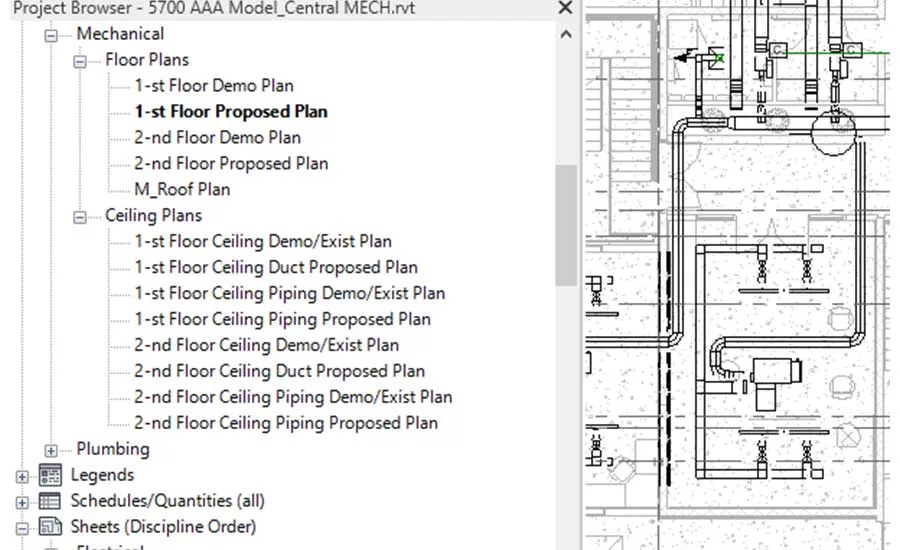The width and height of the screenshot is (900, 550).
Task: Open 1-st Floor Ceiling Demo/Exist Plan
Action: point(263,241)
